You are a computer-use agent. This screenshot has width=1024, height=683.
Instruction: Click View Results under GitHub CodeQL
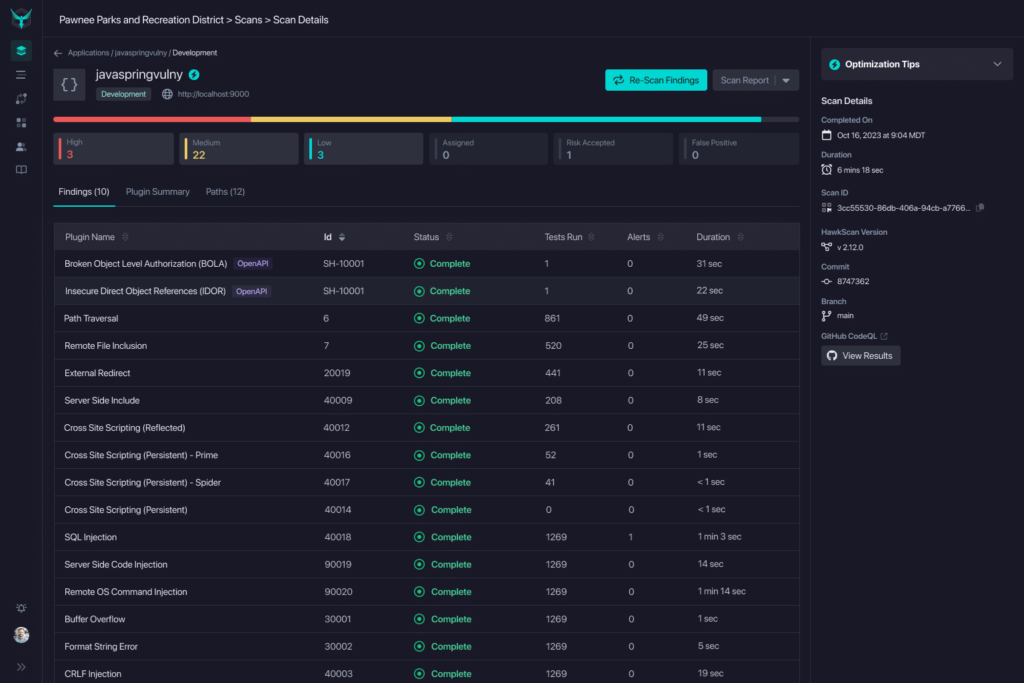pos(860,355)
